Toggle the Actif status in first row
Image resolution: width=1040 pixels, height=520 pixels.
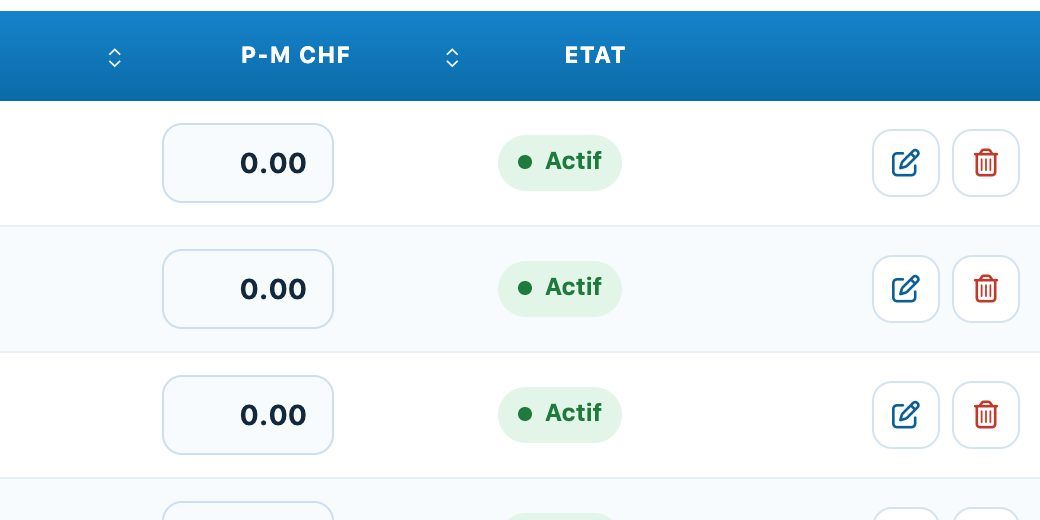point(560,162)
